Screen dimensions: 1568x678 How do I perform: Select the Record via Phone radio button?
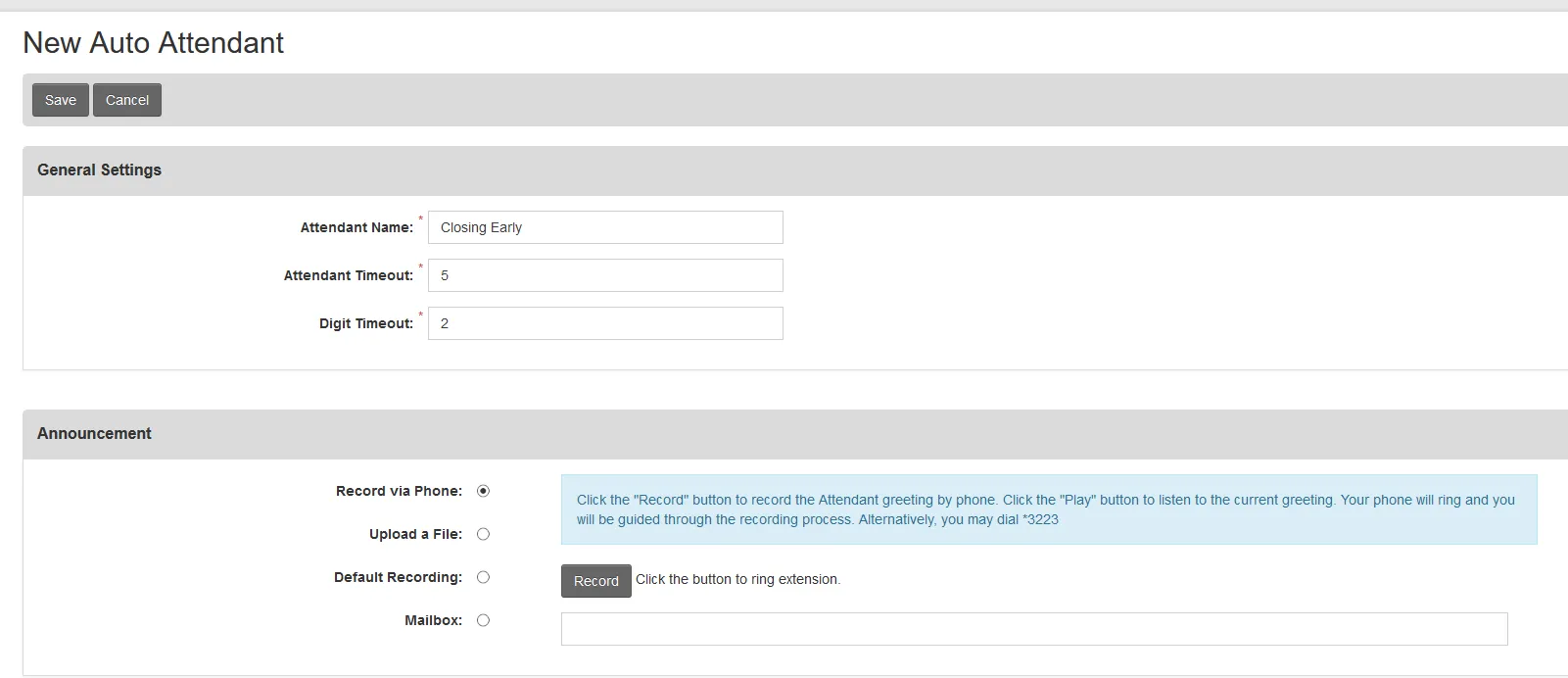[483, 491]
